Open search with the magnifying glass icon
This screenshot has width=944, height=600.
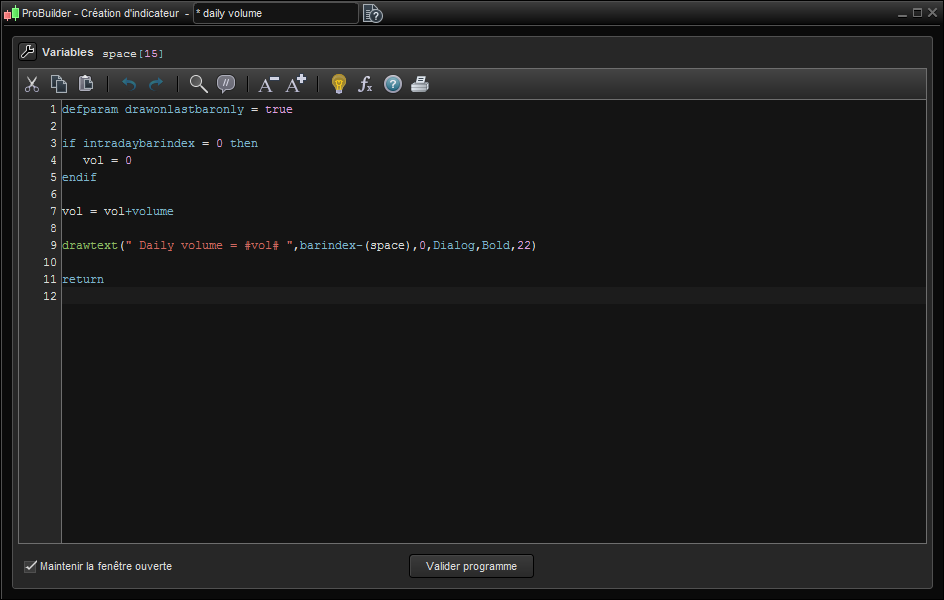point(198,84)
